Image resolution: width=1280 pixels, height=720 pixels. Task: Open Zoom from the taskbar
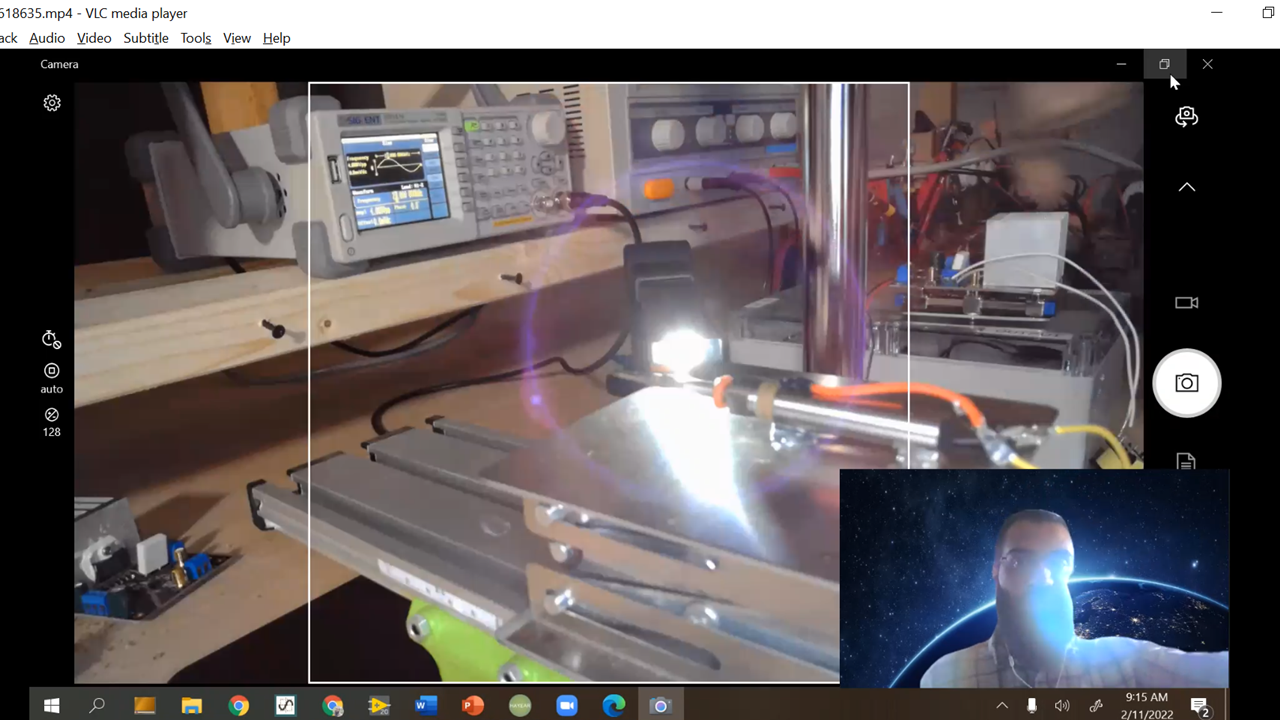click(x=567, y=706)
